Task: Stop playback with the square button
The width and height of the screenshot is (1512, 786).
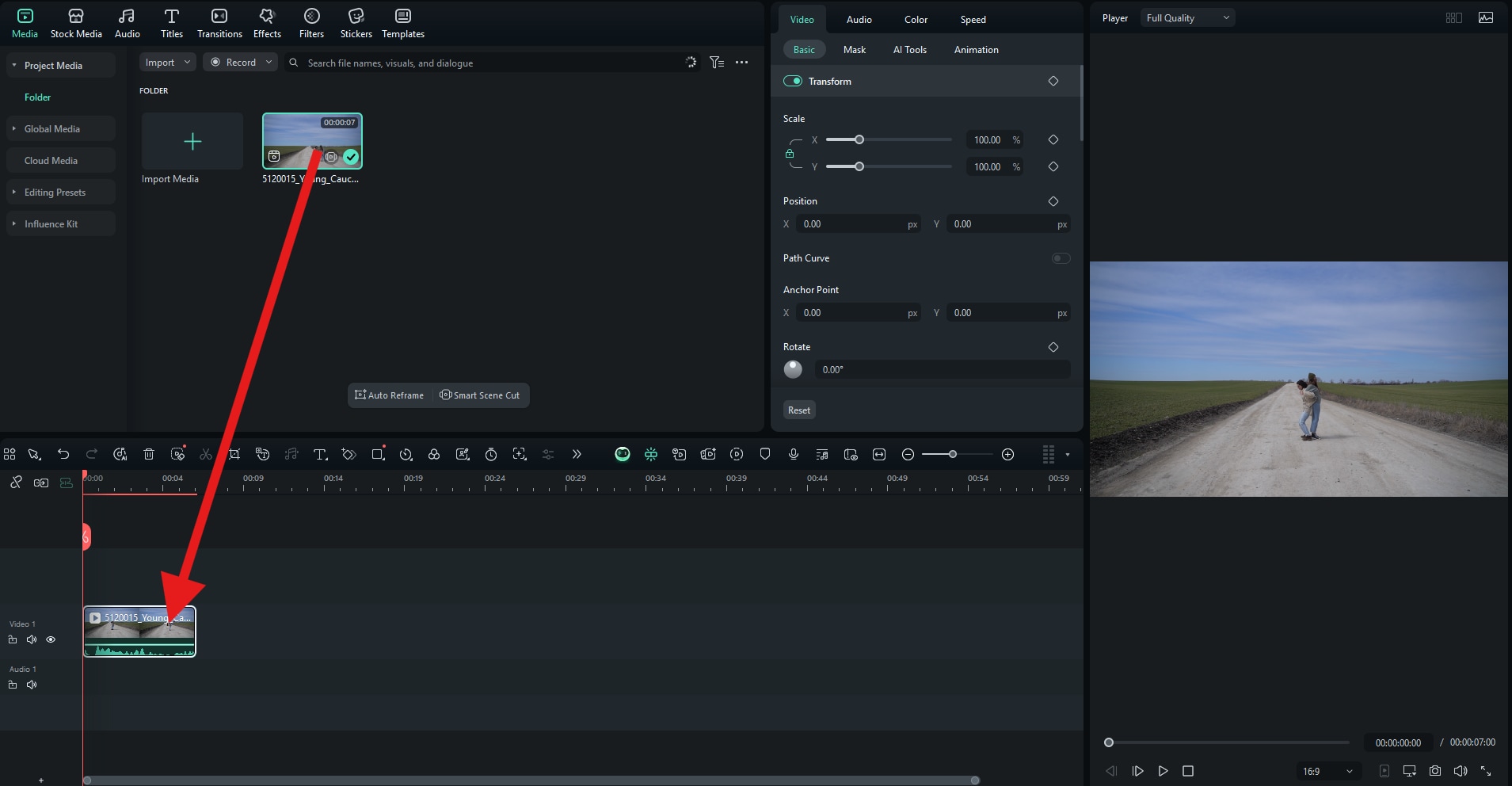Action: tap(1188, 771)
